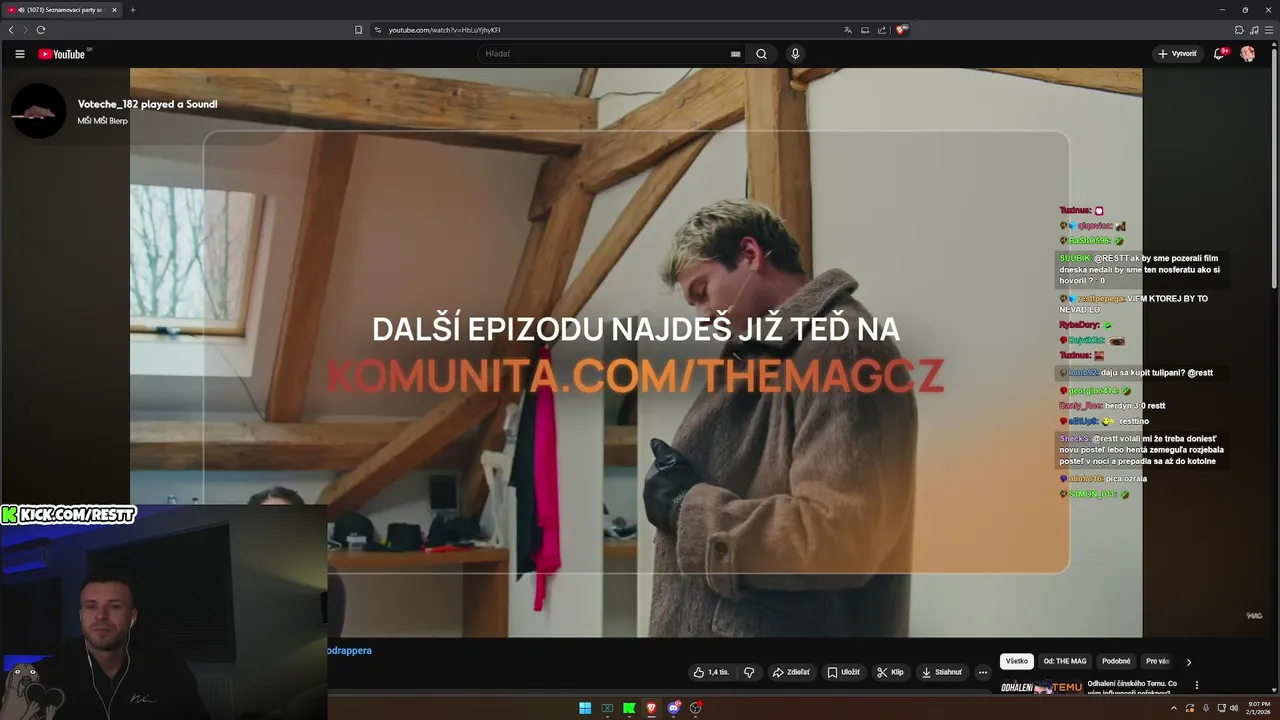This screenshot has height=720, width=1280.
Task: View site settings icon beside the URL
Action: tap(378, 30)
